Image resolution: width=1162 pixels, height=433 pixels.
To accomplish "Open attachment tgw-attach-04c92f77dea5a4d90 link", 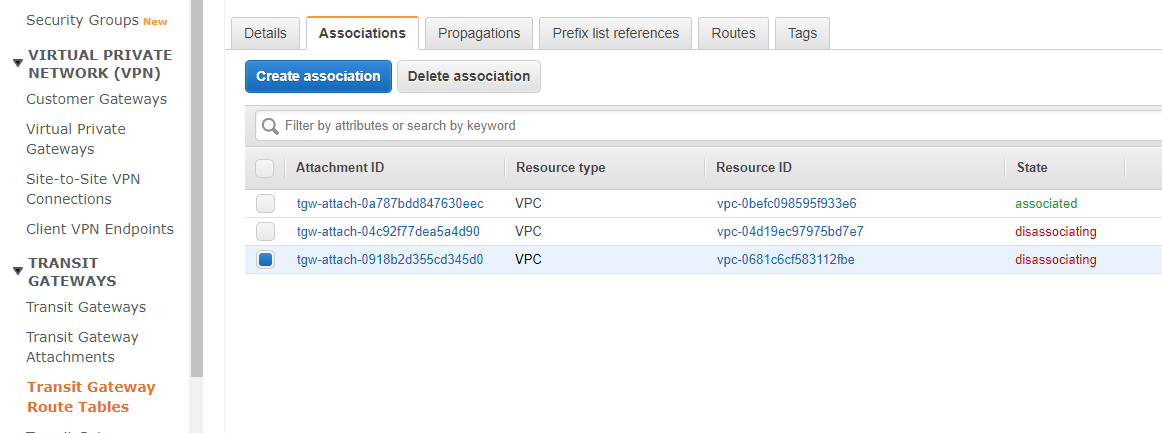I will point(388,232).
